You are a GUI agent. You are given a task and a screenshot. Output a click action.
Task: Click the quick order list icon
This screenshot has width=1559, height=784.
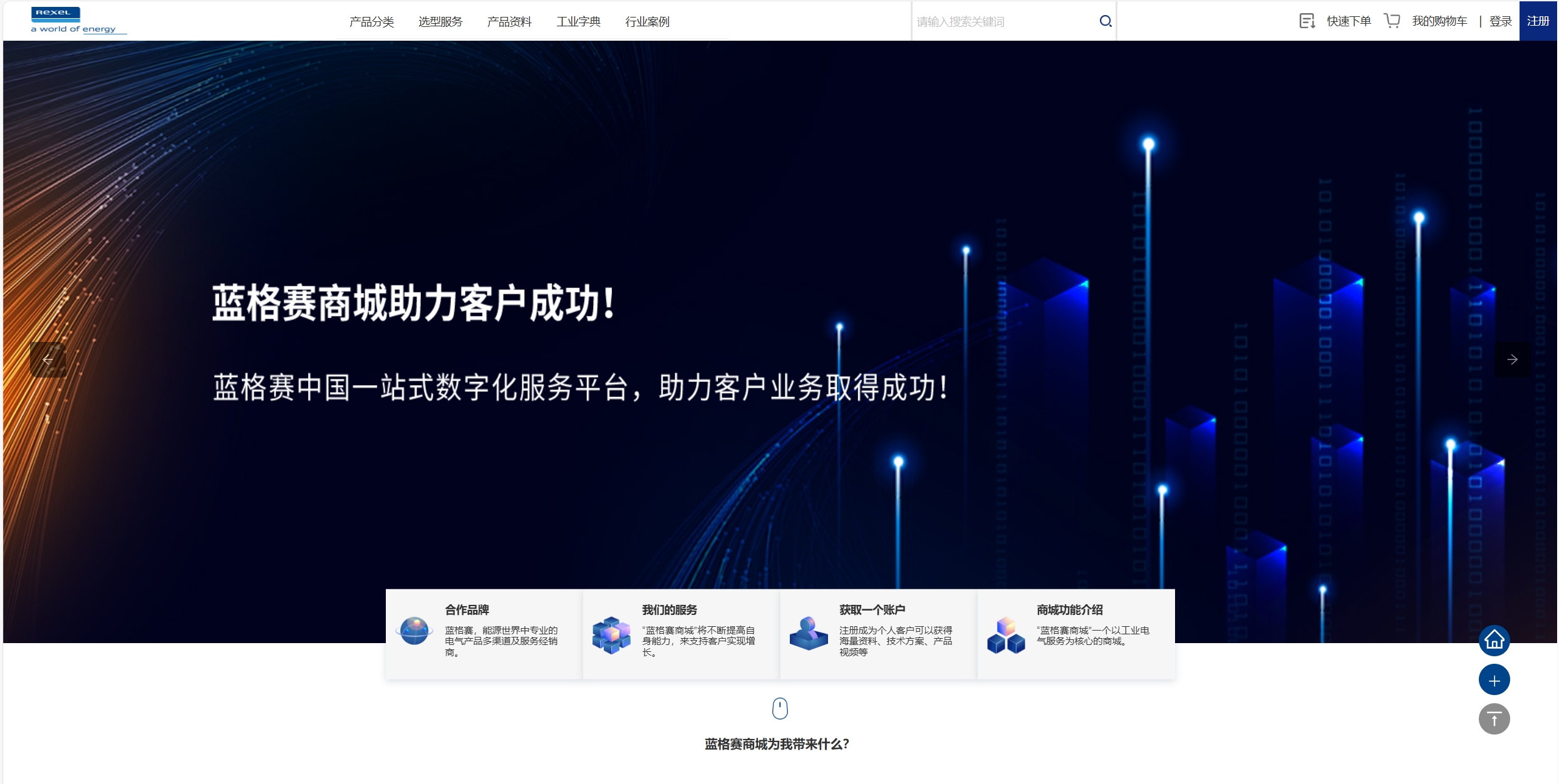pyautogui.click(x=1307, y=21)
